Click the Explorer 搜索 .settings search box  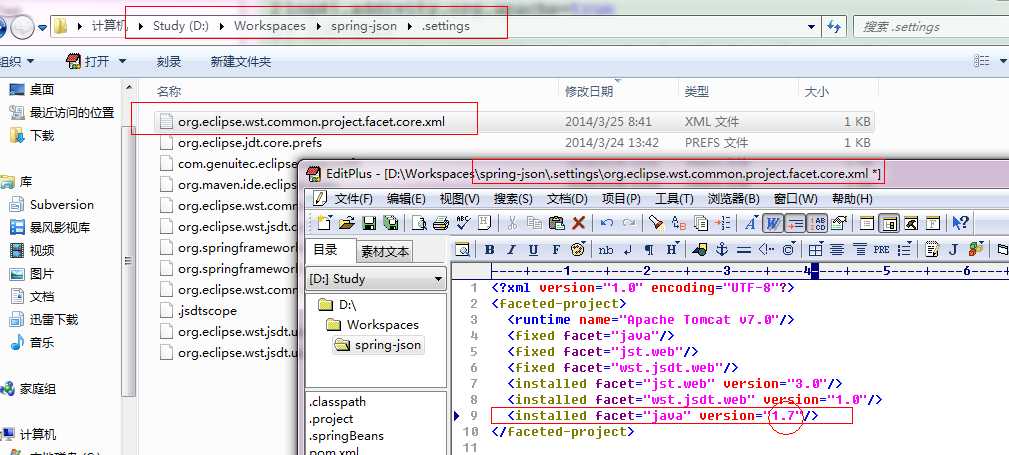[930, 27]
